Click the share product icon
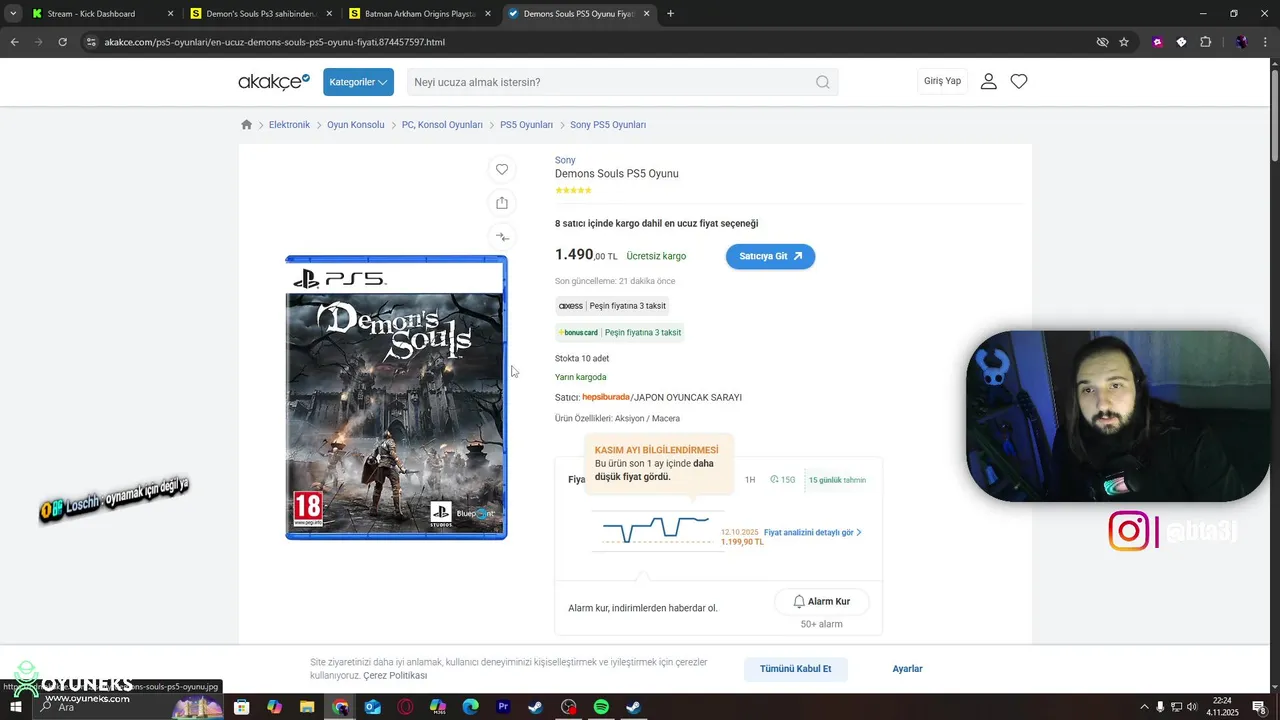The width and height of the screenshot is (1280, 720). [x=502, y=203]
